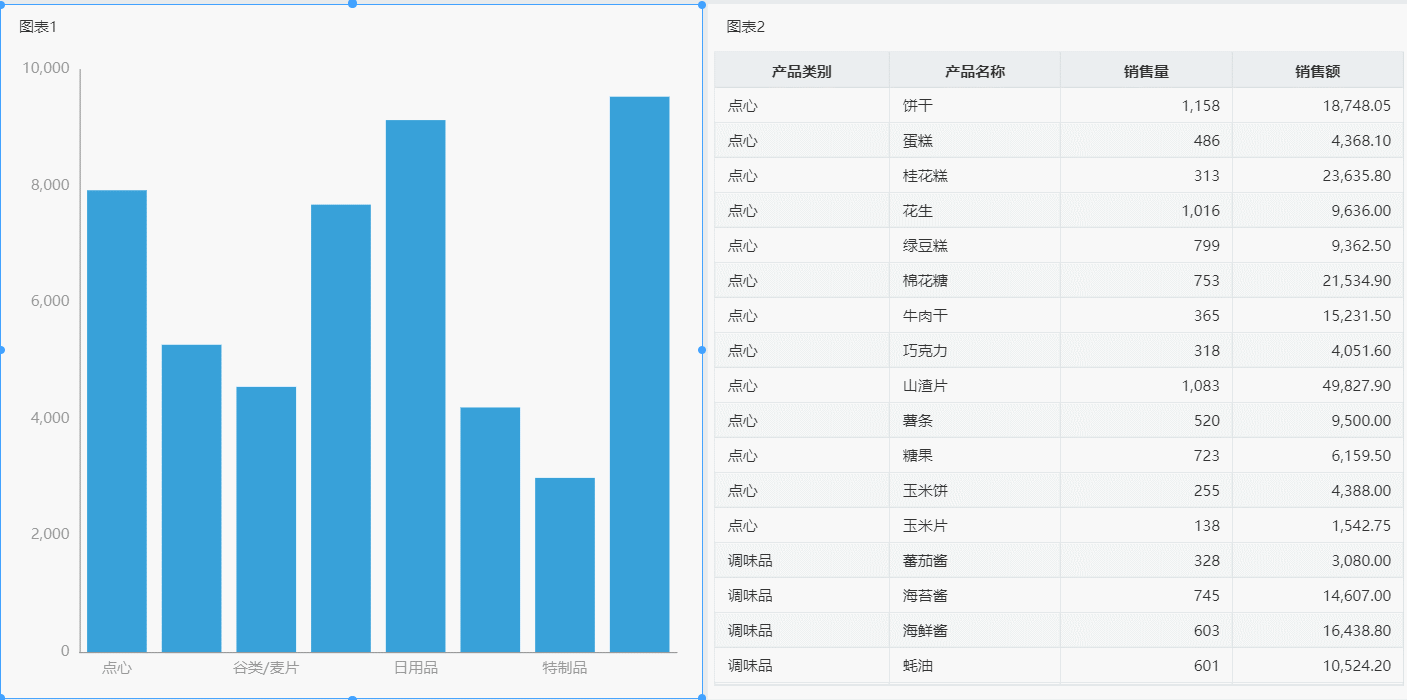Click the 6,000 y-axis label
The height and width of the screenshot is (700, 1407).
[x=50, y=301]
